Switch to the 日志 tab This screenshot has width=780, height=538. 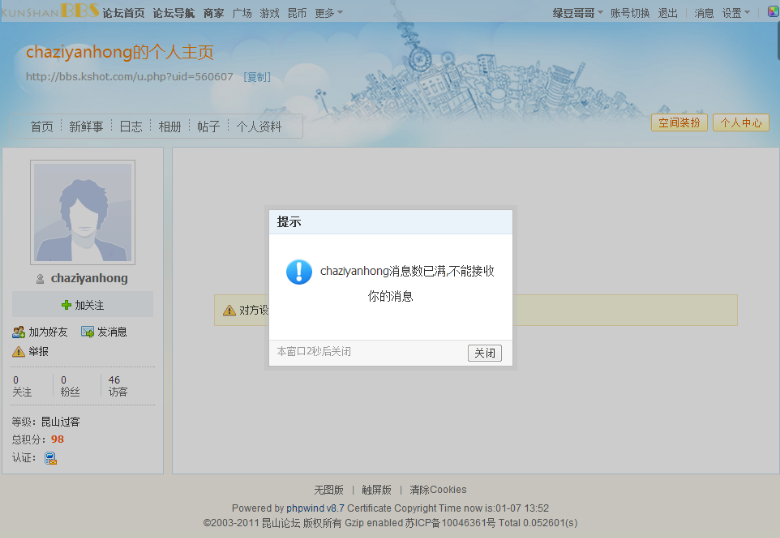tap(131, 127)
